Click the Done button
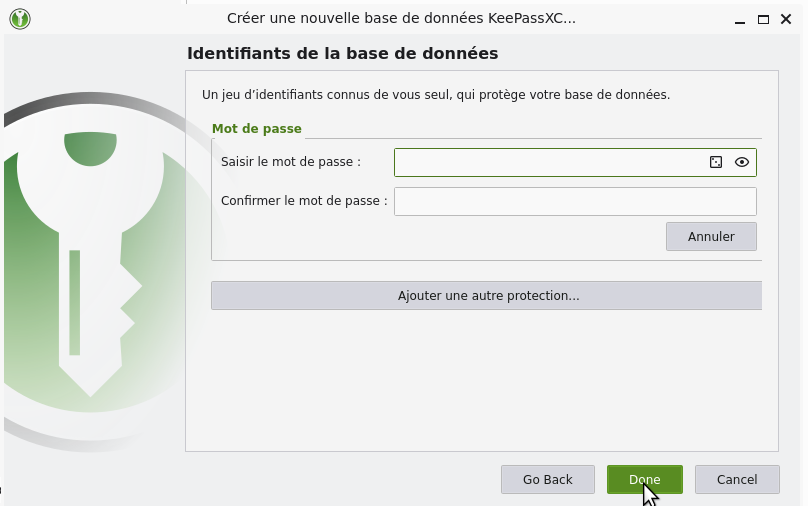Viewport: 808px width, 506px height. pyautogui.click(x=644, y=480)
